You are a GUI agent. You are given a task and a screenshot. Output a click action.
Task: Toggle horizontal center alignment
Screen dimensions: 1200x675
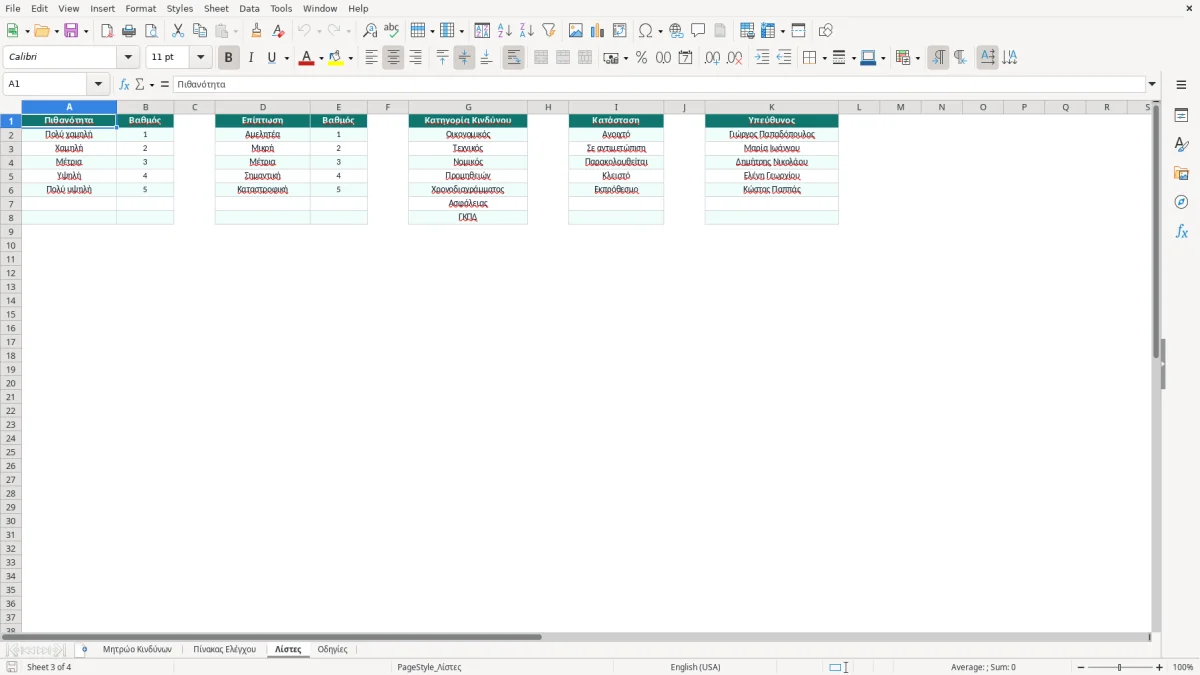393,58
